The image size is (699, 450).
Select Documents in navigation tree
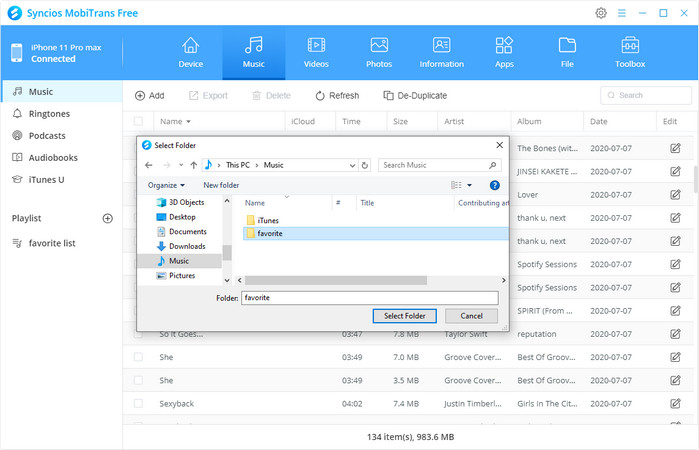coord(182,231)
